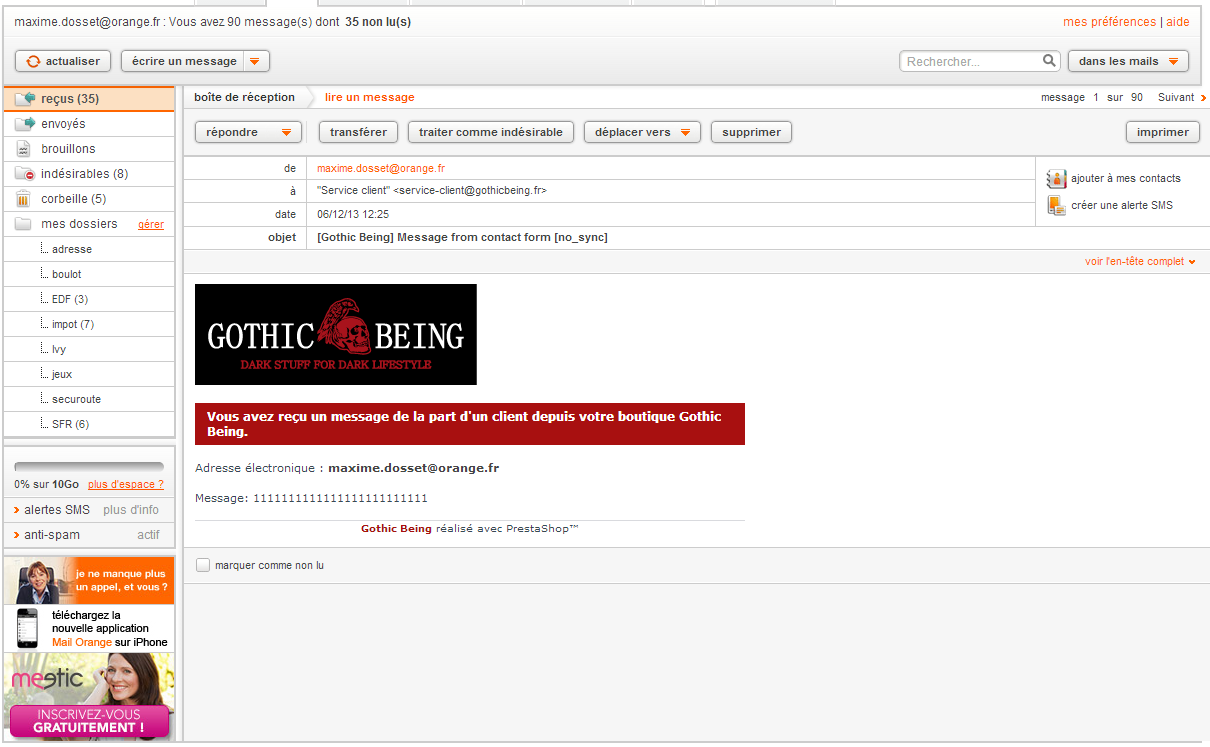Click the envoyés sent folder icon

[x=25, y=124]
